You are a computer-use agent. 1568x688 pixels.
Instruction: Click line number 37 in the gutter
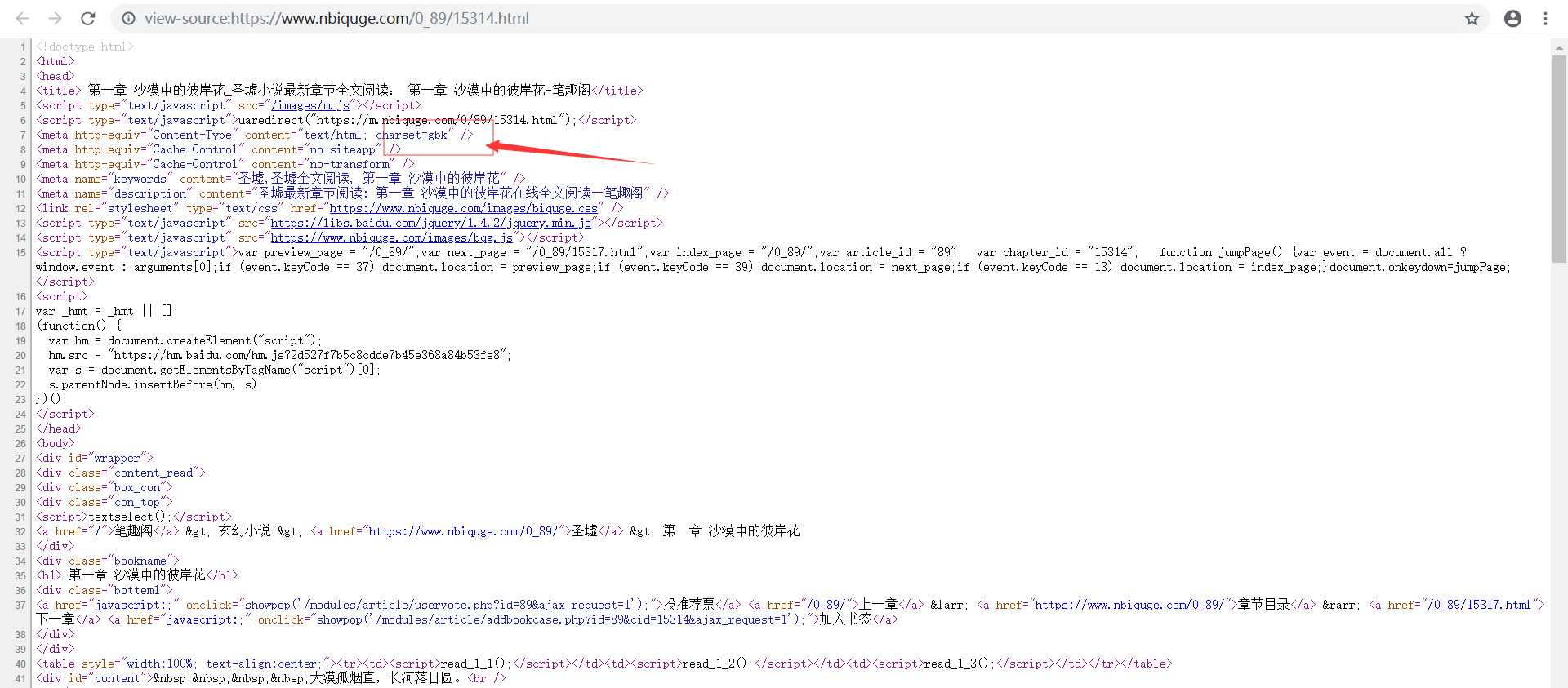click(x=20, y=605)
